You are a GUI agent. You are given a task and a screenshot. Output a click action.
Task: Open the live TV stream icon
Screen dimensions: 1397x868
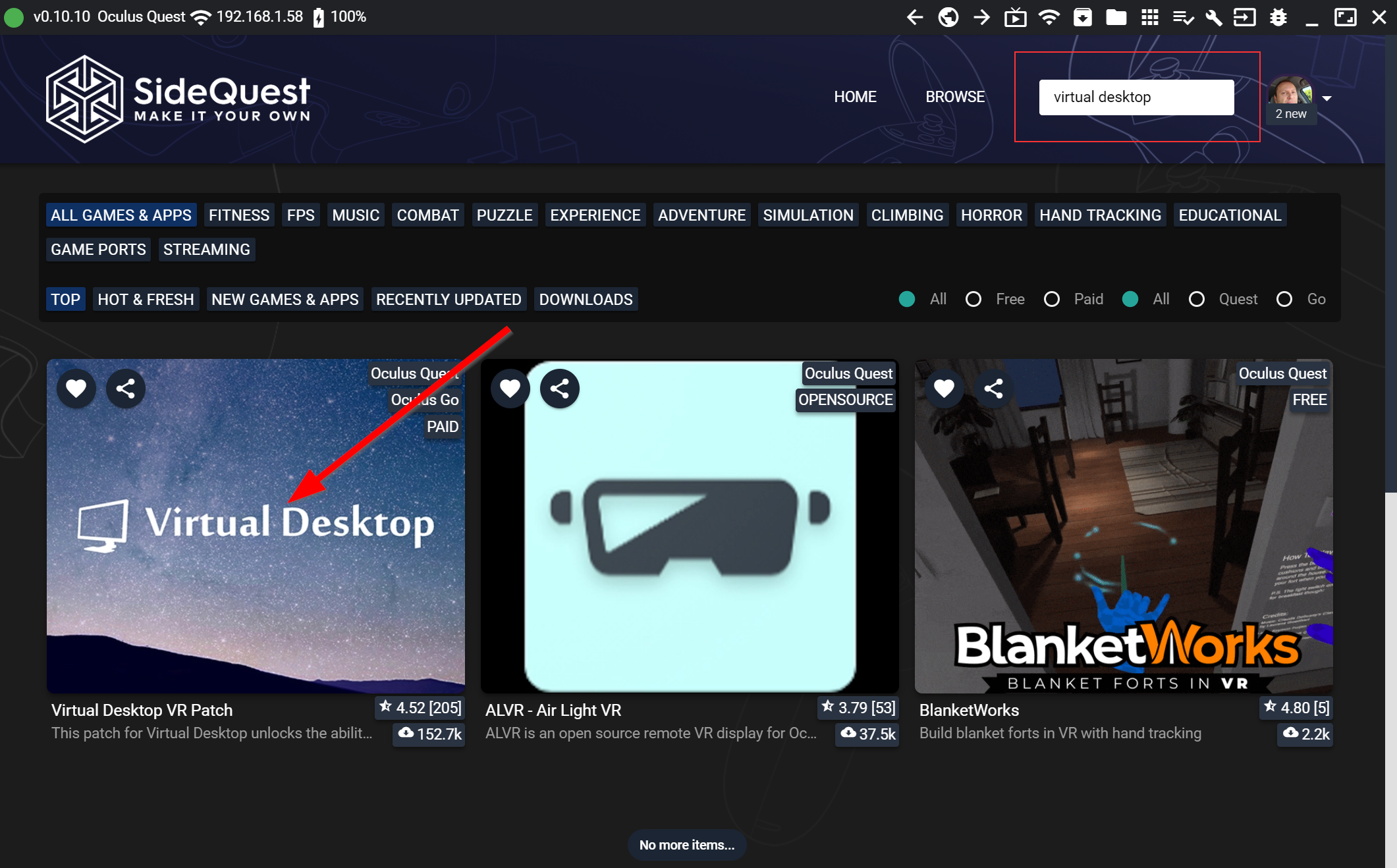1015,17
